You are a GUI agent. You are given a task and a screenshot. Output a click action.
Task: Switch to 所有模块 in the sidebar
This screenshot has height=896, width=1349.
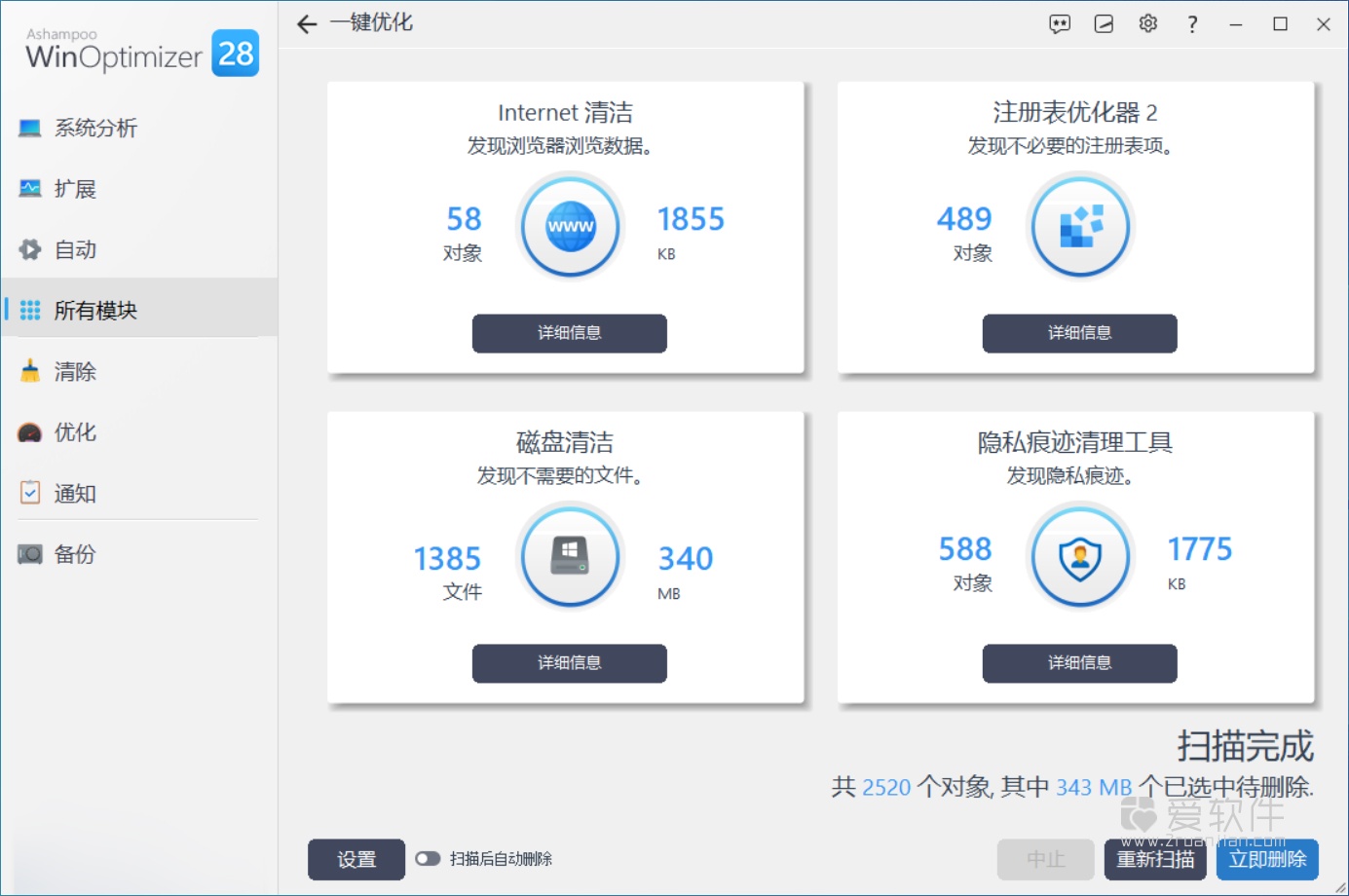[x=94, y=310]
